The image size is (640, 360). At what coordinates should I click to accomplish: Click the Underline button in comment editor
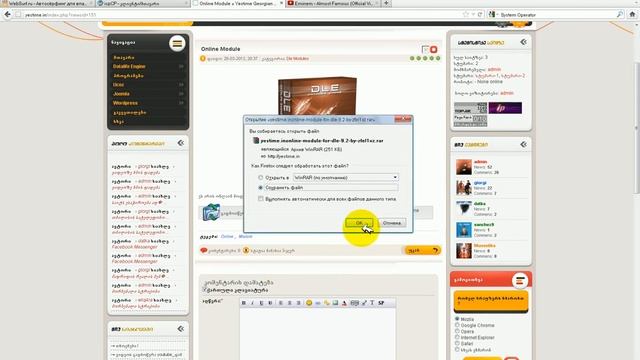261,303
